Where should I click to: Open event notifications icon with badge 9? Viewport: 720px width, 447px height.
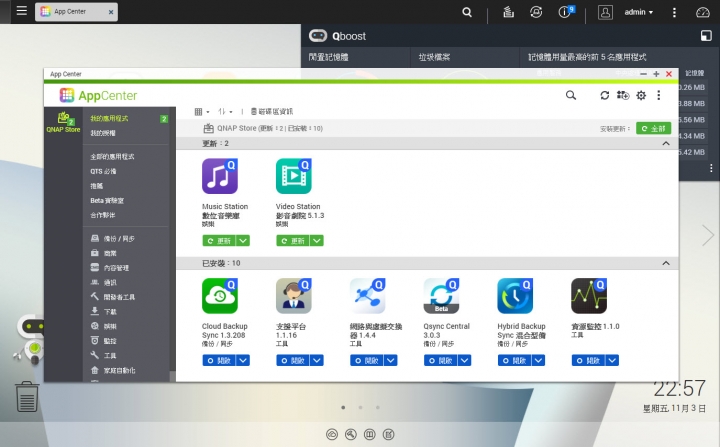click(x=566, y=11)
